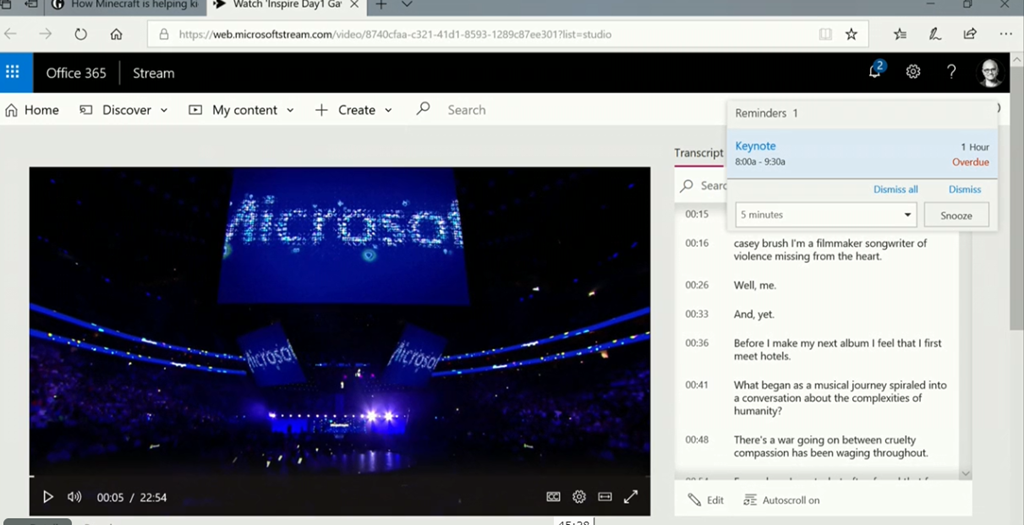Open the 5 minutes snooze dropdown
The height and width of the screenshot is (525, 1024).
point(826,215)
